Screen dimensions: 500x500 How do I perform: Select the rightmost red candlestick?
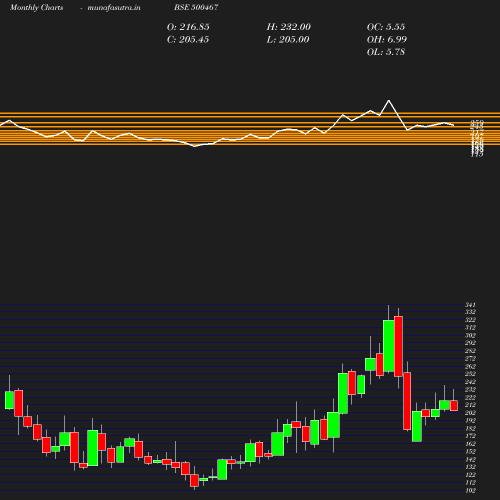pos(454,406)
